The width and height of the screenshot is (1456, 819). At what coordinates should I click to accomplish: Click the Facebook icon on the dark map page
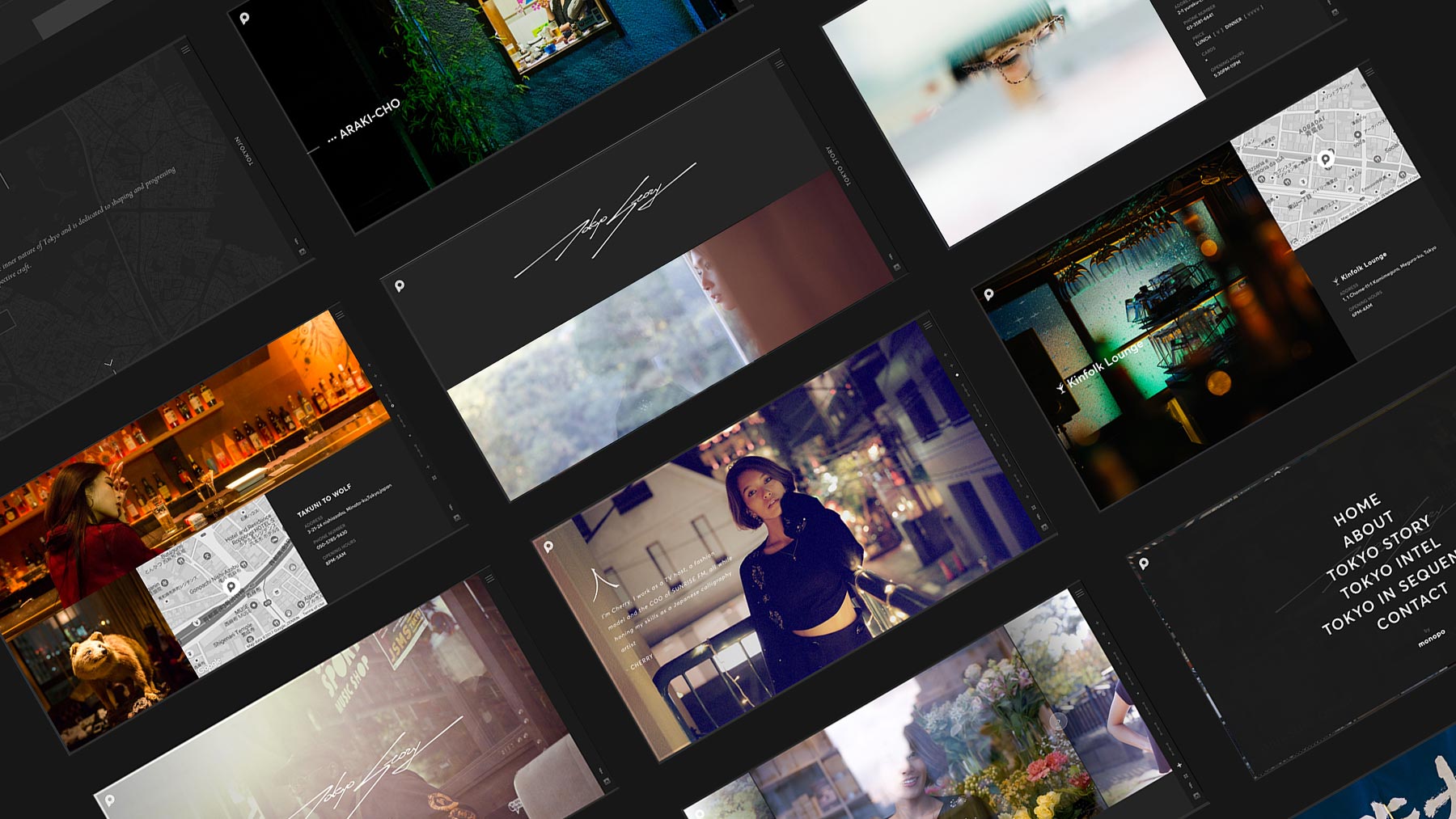tap(296, 241)
